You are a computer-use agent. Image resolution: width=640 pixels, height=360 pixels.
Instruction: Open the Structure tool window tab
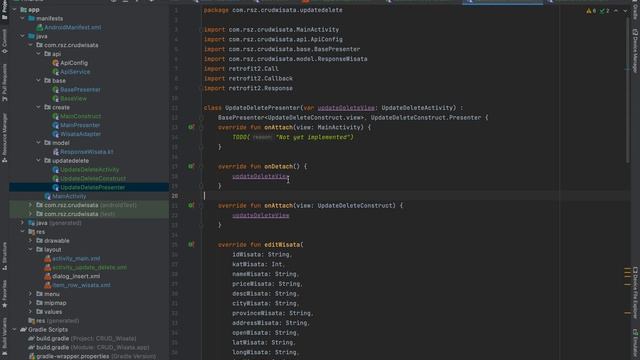click(x=4, y=256)
